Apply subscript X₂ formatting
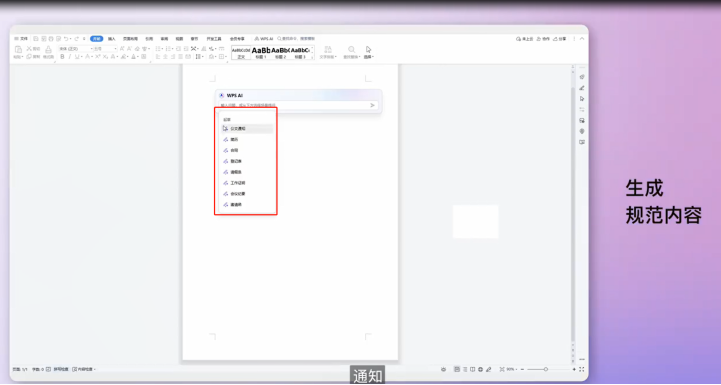This screenshot has width=721, height=385. coord(105,57)
